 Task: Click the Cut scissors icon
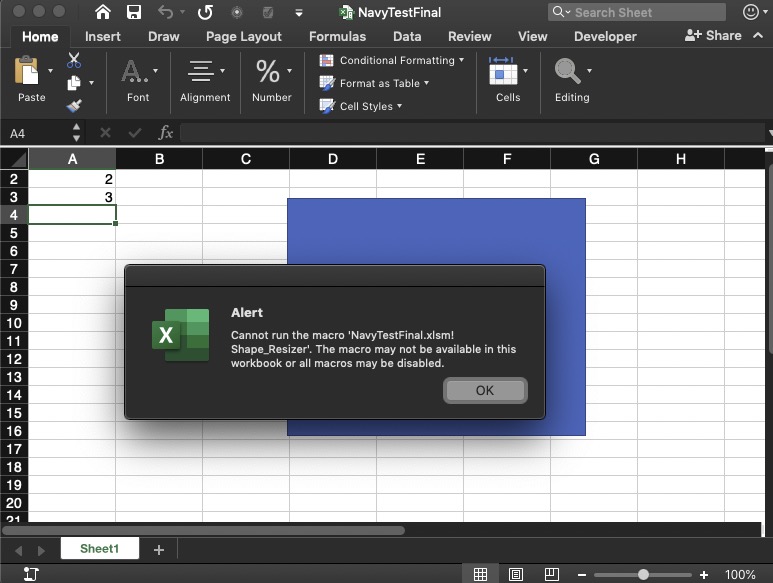pos(74,61)
